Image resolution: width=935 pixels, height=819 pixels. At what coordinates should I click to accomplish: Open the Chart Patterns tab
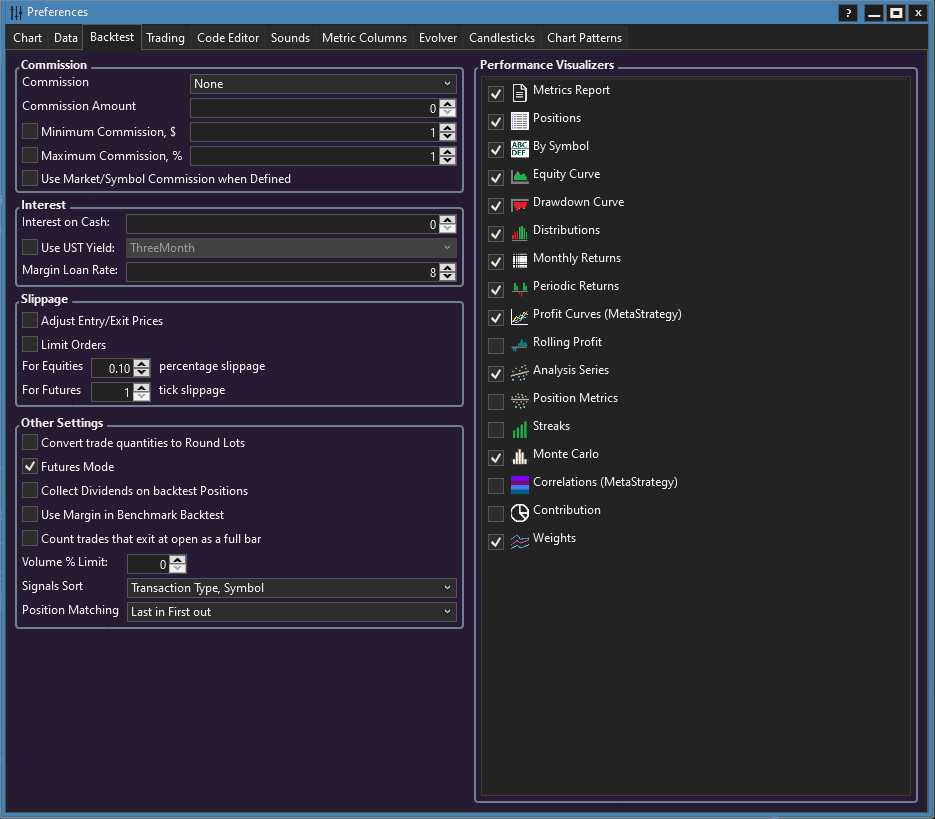click(x=584, y=38)
